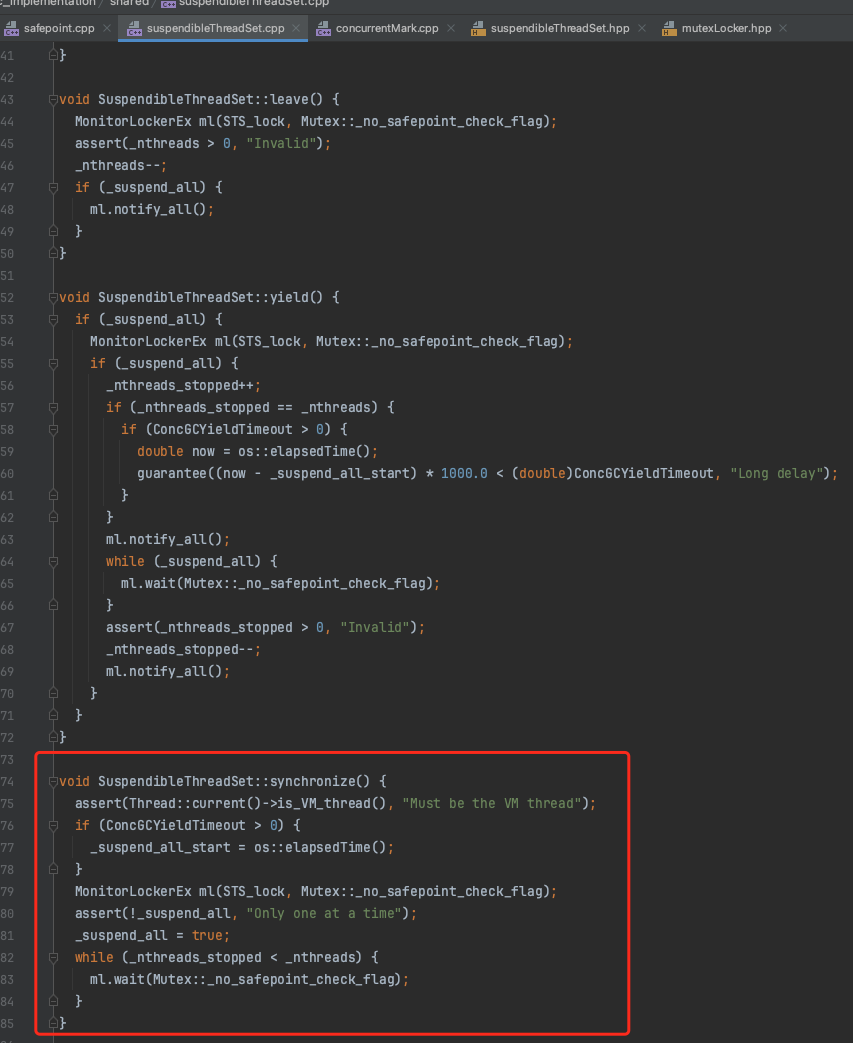Fold the ConcGCYieldTimeout check in synchronize()

pos(52,825)
